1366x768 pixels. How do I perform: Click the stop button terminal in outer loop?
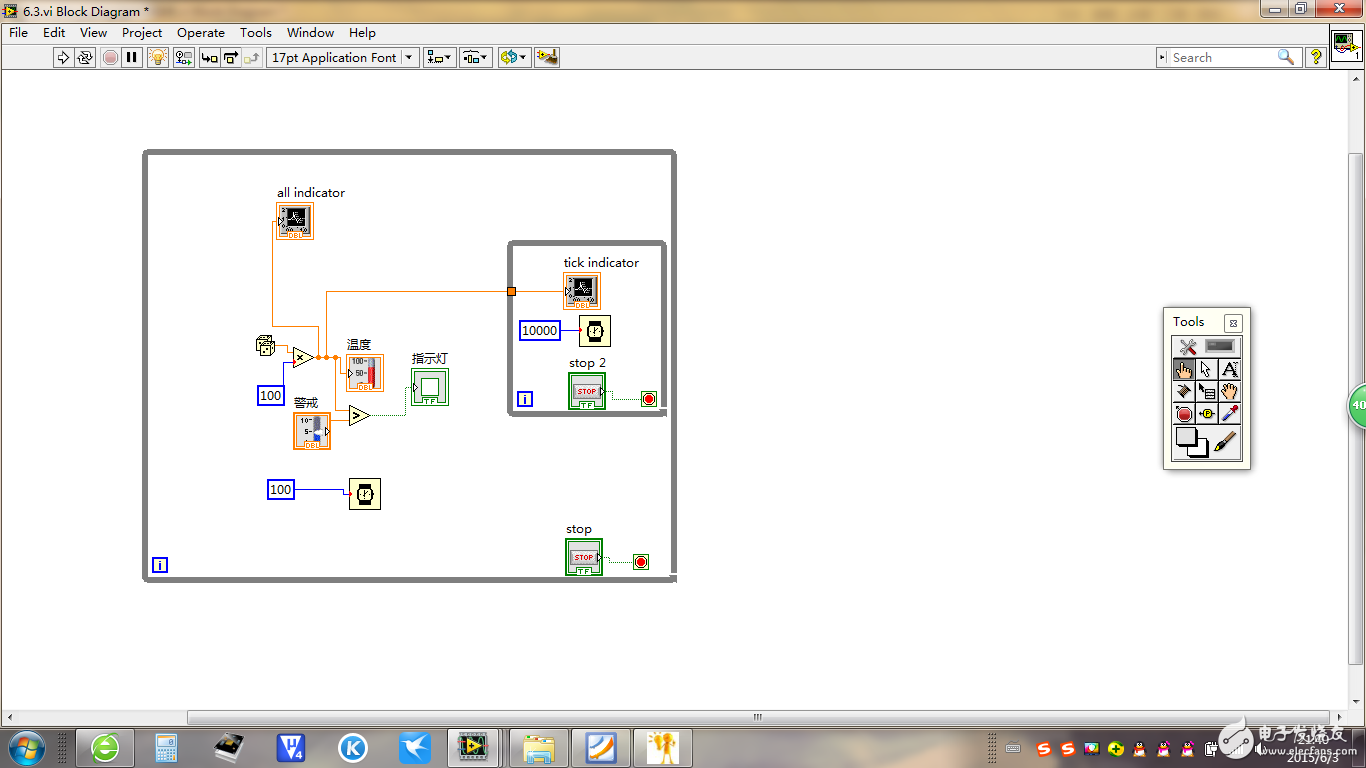[584, 557]
